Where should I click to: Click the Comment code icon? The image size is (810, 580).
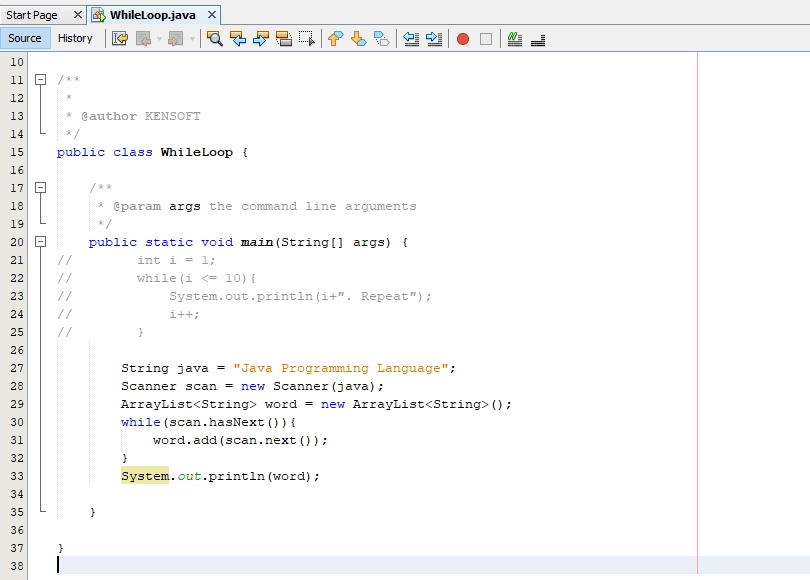(x=516, y=37)
